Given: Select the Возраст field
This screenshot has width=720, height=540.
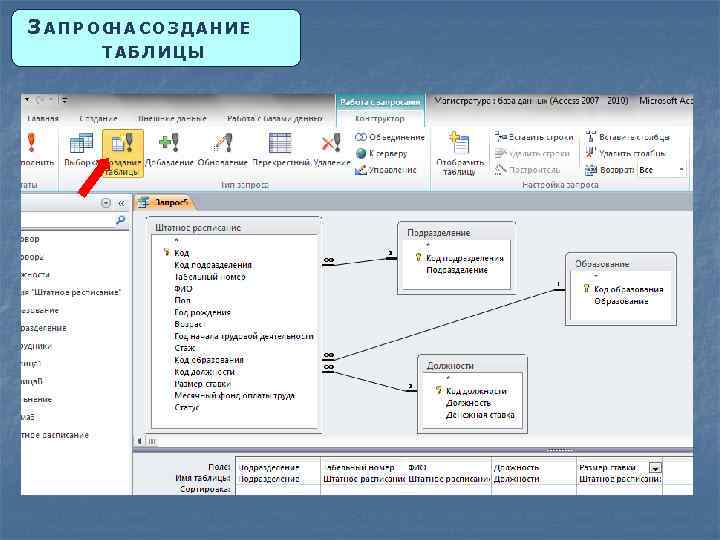Looking at the screenshot, I should click(x=189, y=324).
